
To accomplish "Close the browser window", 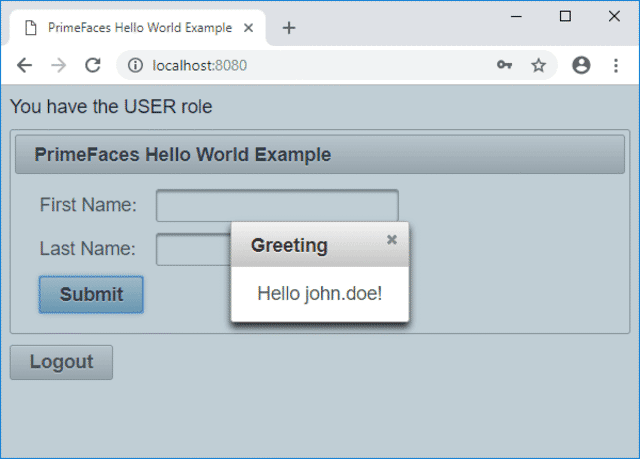I will point(614,17).
